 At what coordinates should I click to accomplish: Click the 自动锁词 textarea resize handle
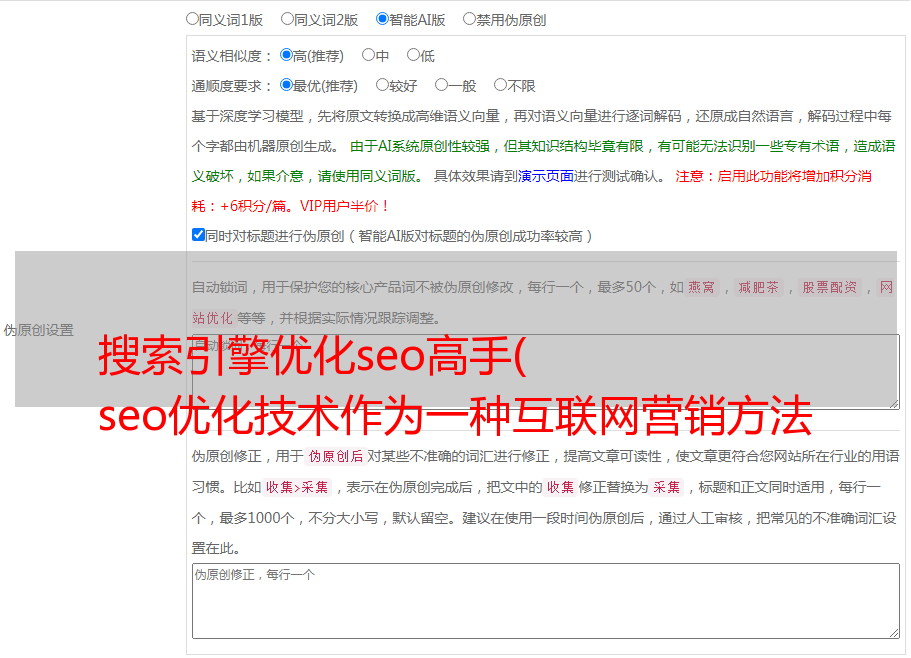(x=894, y=404)
